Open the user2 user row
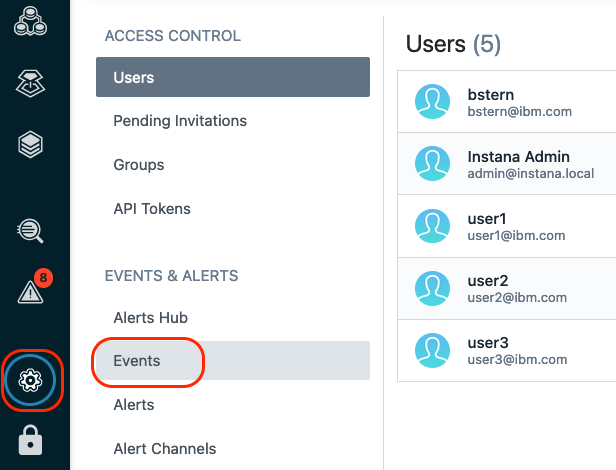The width and height of the screenshot is (616, 470). tap(507, 289)
